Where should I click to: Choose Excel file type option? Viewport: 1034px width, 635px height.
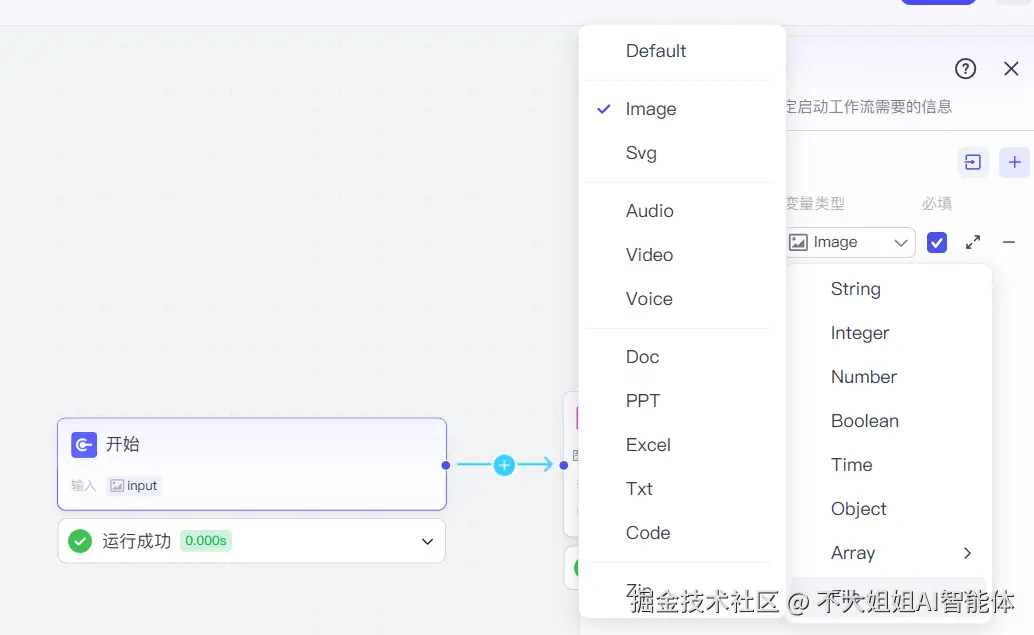[648, 445]
